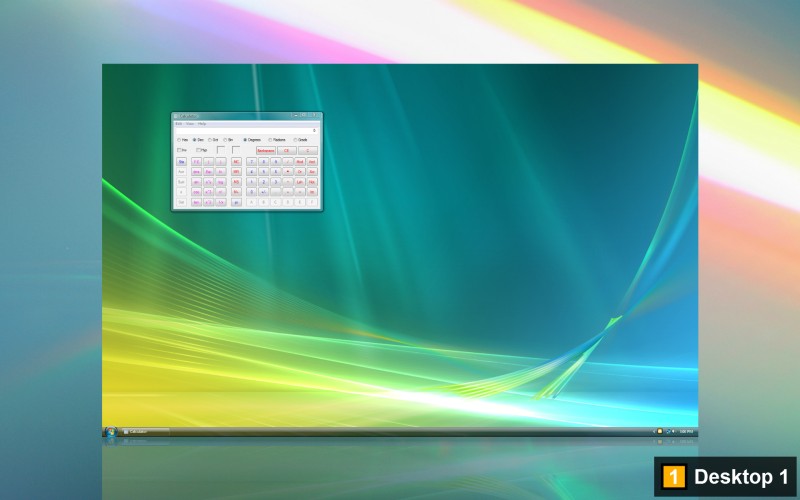Click the F-E notation button
This screenshot has width=800, height=500.
click(196, 162)
